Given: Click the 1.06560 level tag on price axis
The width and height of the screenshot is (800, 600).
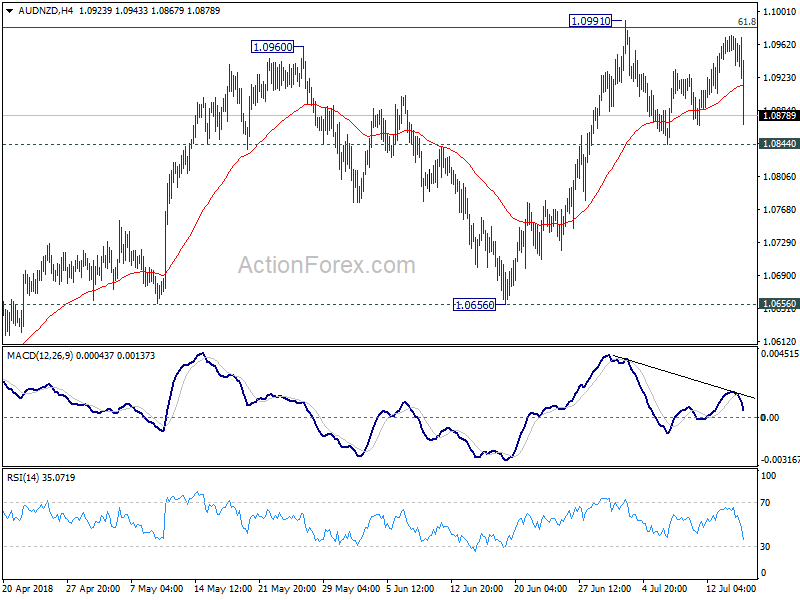Looking at the screenshot, I should (779, 304).
